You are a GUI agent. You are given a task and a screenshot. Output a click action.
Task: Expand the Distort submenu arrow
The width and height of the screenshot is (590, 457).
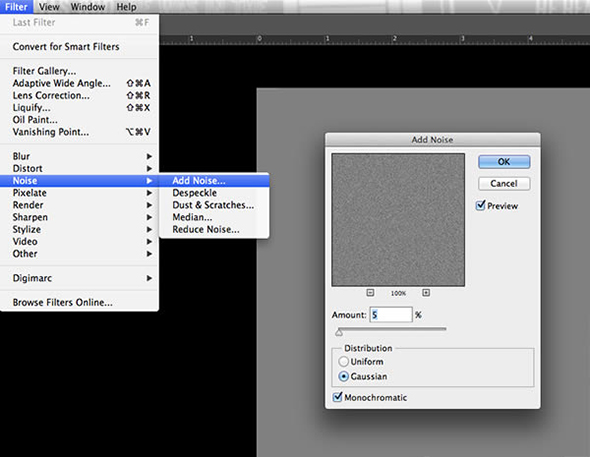coord(149,169)
